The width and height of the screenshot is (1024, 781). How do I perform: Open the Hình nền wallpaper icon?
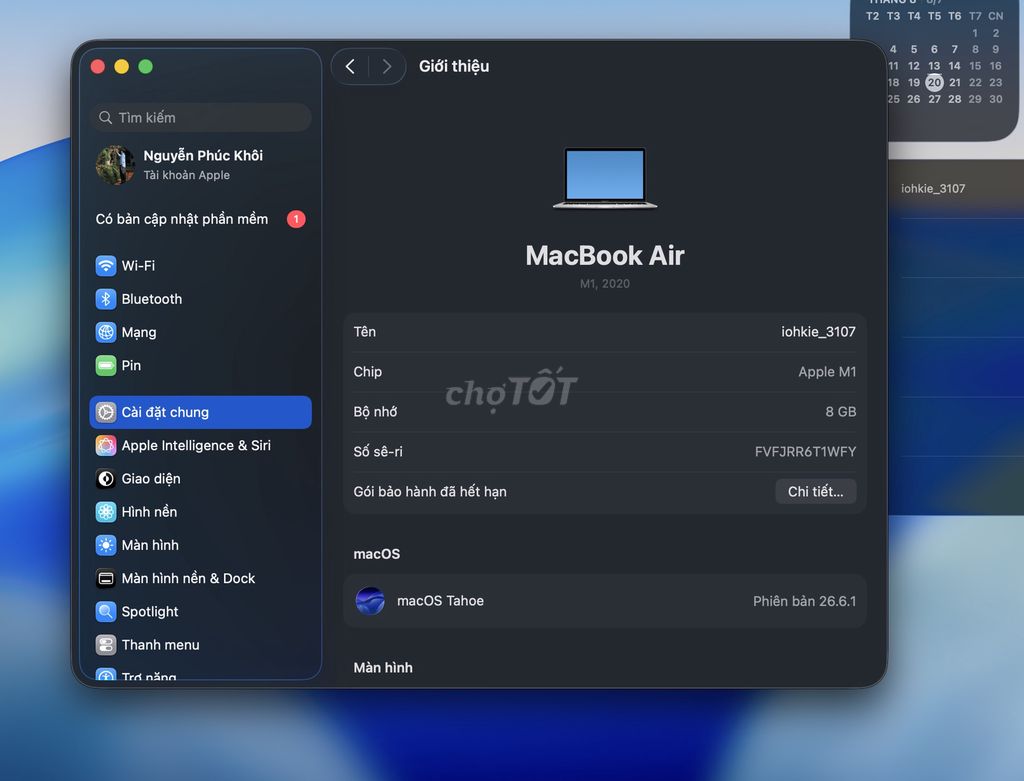(x=106, y=512)
